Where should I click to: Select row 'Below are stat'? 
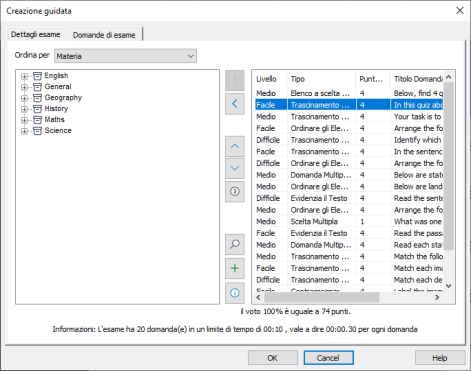click(x=348, y=175)
